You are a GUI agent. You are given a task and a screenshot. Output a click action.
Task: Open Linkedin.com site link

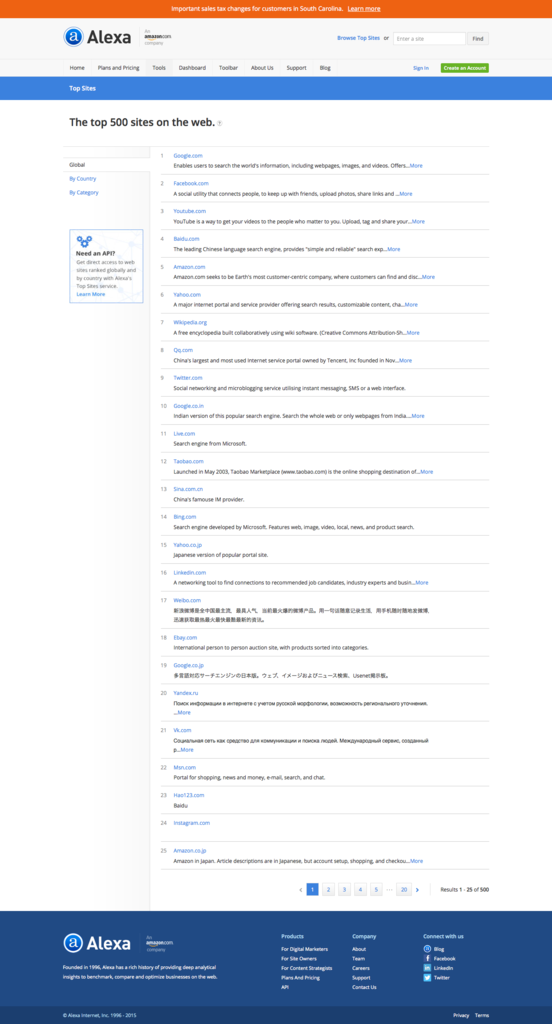coord(189,572)
